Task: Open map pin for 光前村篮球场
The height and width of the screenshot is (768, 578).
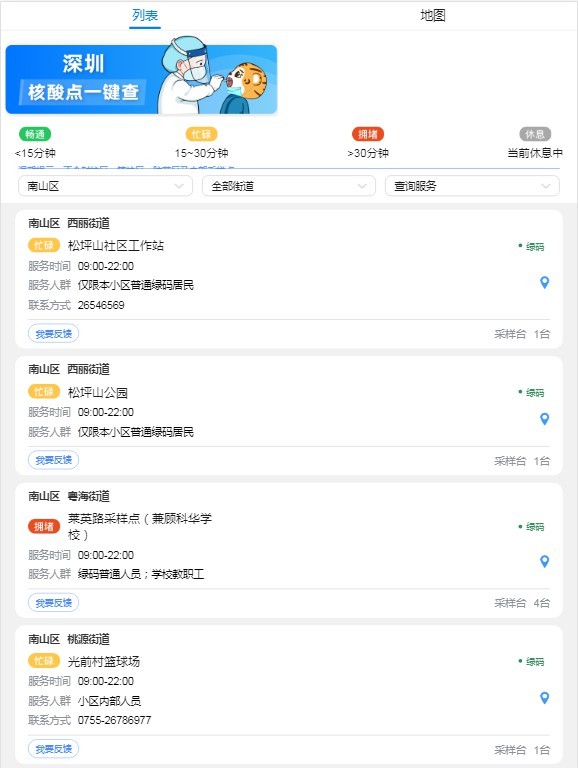Action: (544, 698)
